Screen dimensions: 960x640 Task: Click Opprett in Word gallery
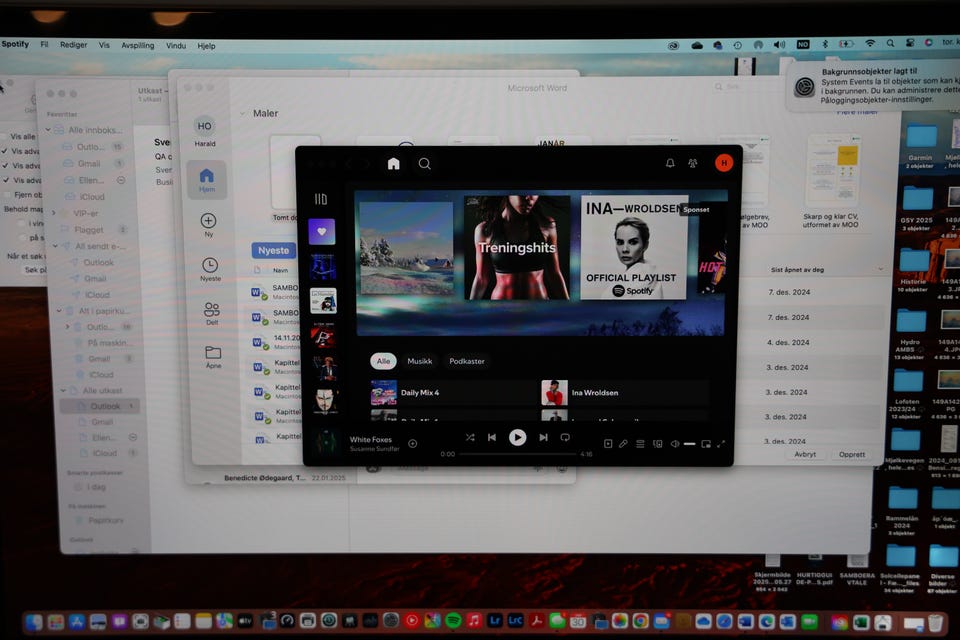852,454
